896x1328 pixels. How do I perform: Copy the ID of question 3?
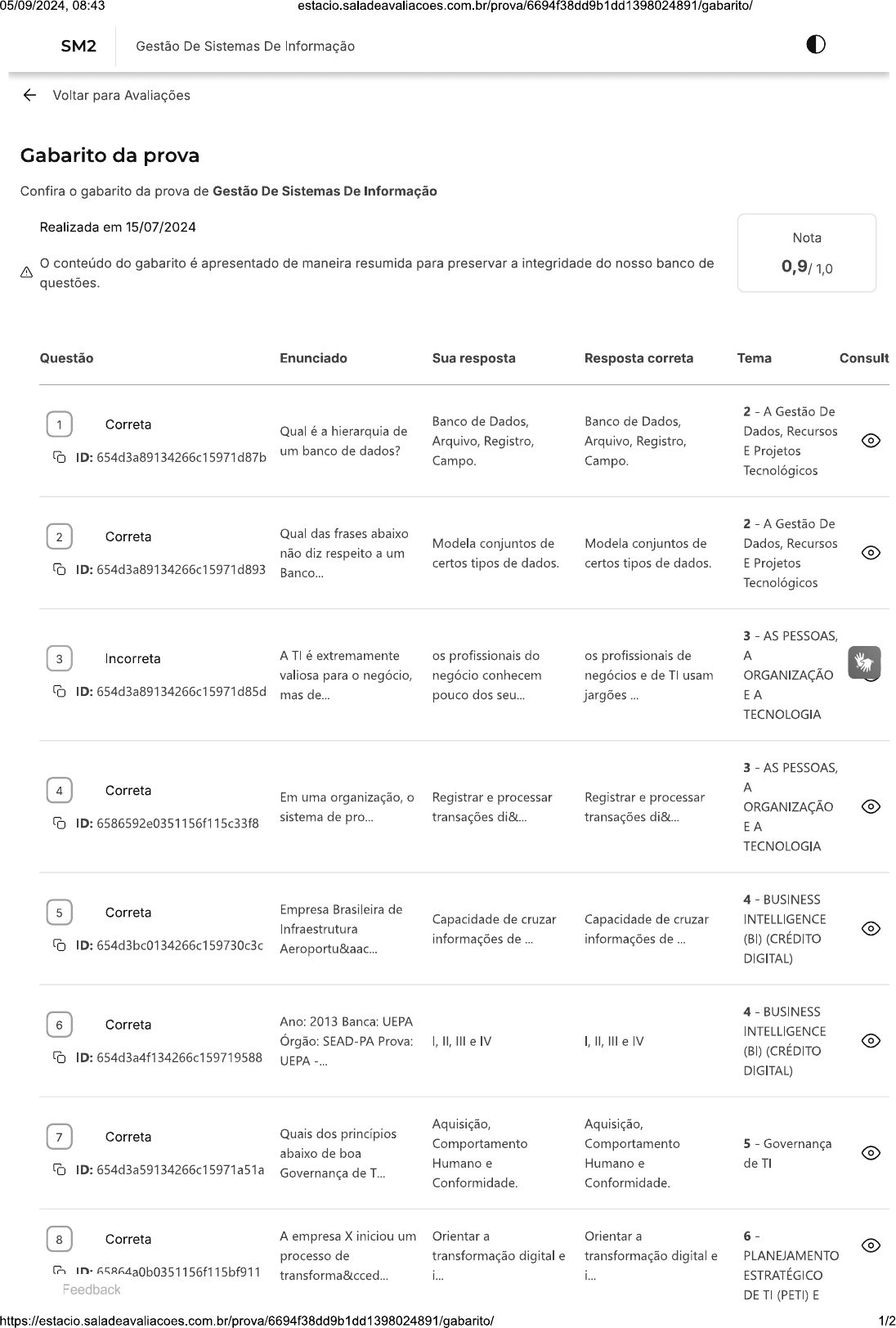click(60, 691)
